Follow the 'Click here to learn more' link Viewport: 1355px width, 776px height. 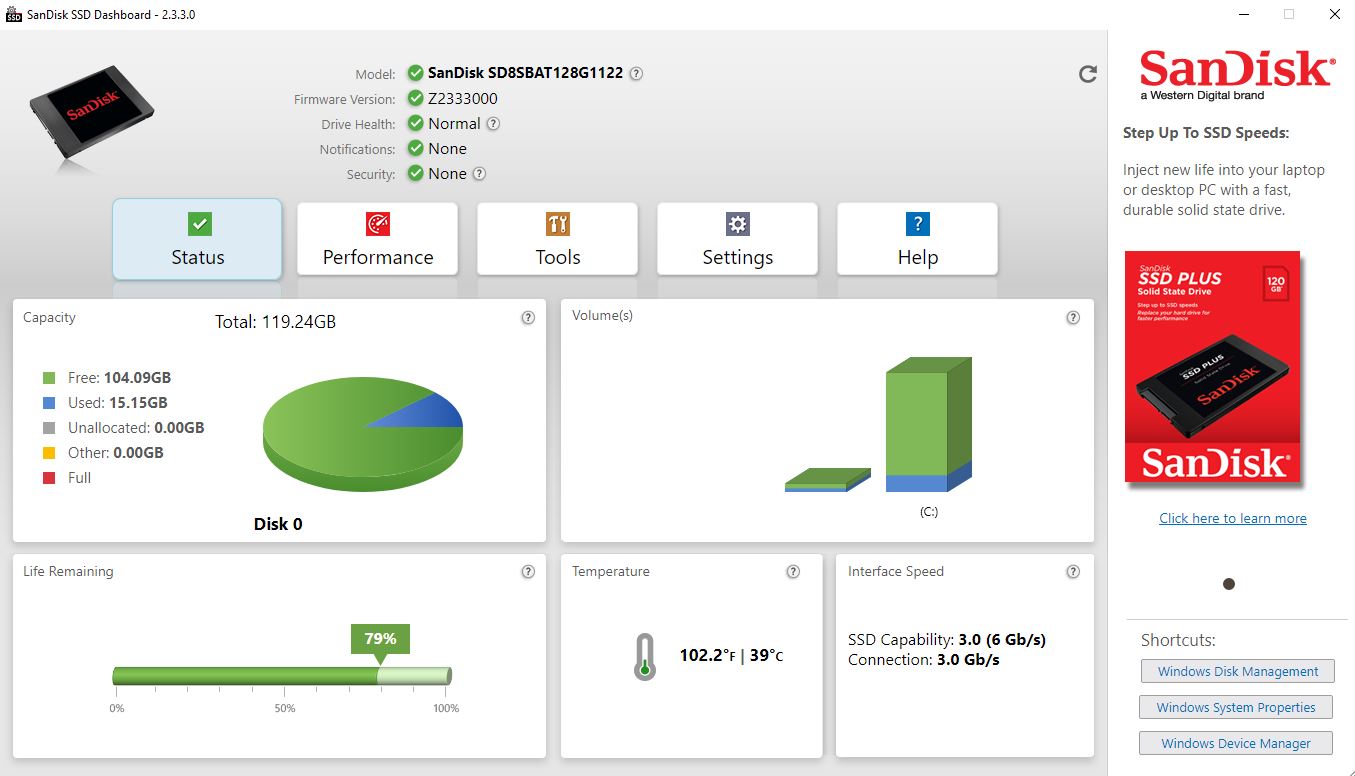click(x=1232, y=518)
